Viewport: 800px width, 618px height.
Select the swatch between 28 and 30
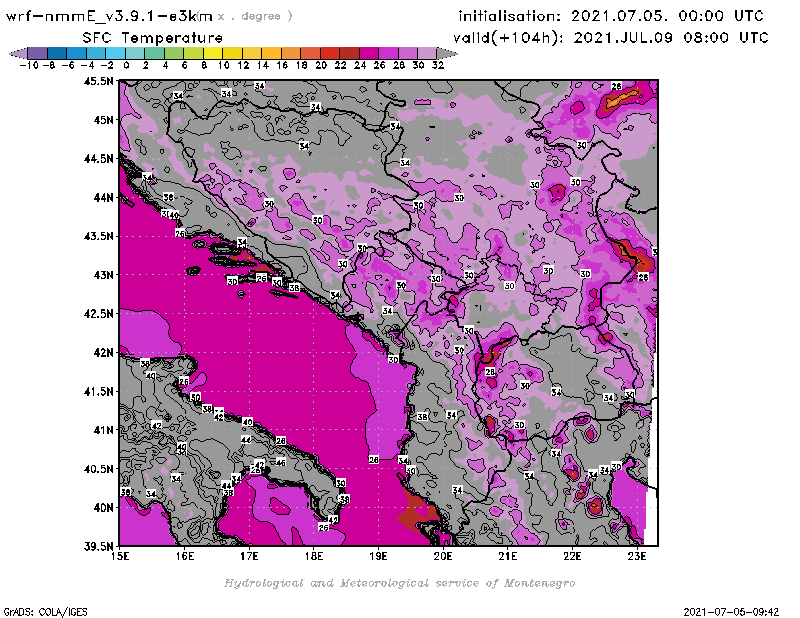click(408, 53)
